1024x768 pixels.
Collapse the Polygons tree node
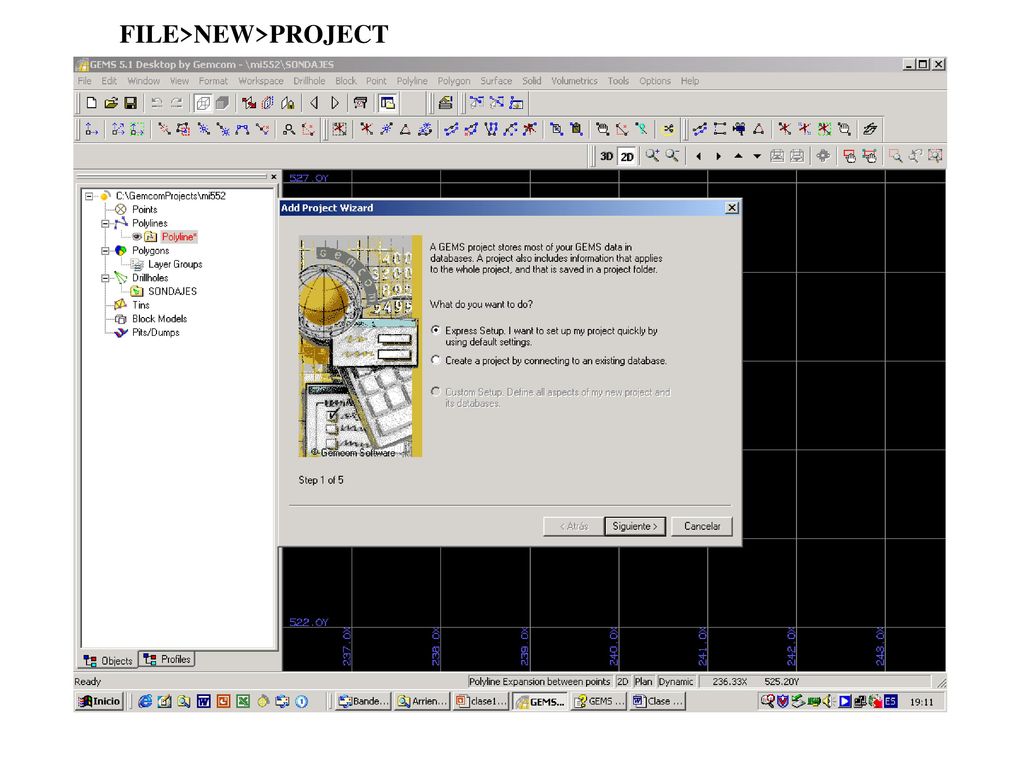(x=105, y=251)
